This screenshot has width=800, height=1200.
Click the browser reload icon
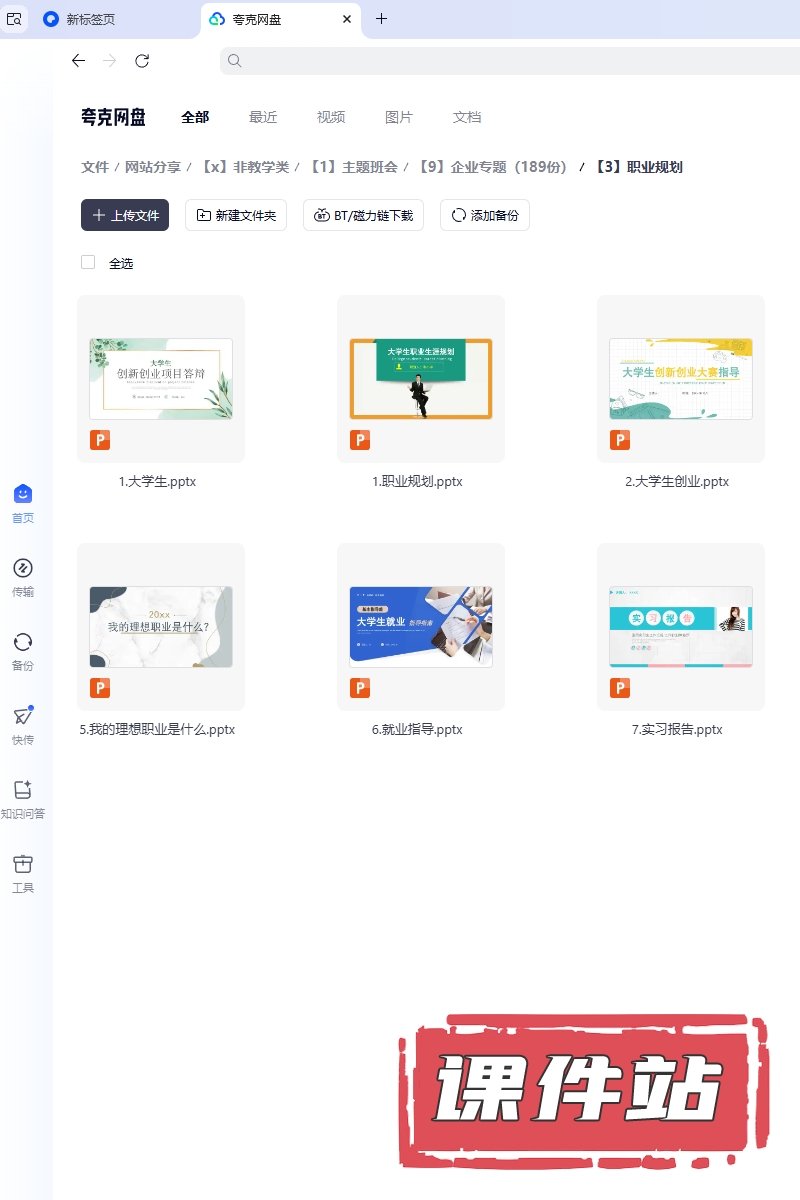tap(142, 61)
